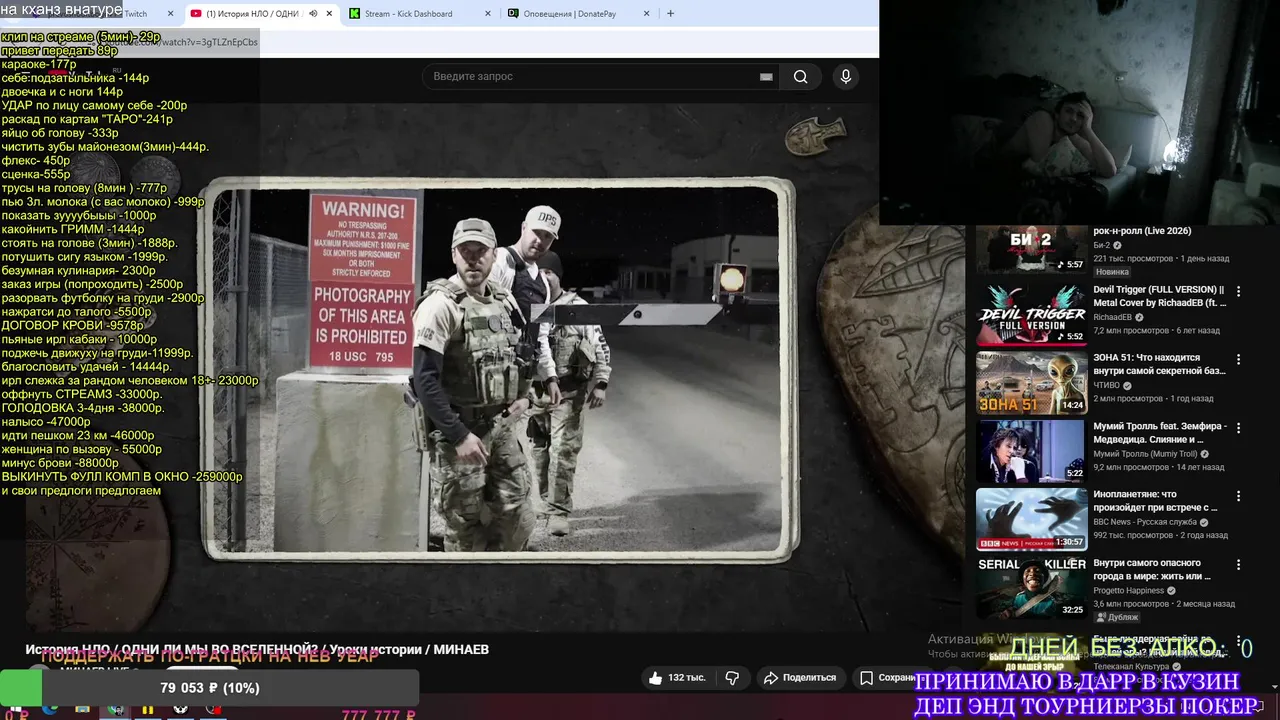Click the dislike thumbs-down button
This screenshot has height=720, width=1280.
[732, 678]
